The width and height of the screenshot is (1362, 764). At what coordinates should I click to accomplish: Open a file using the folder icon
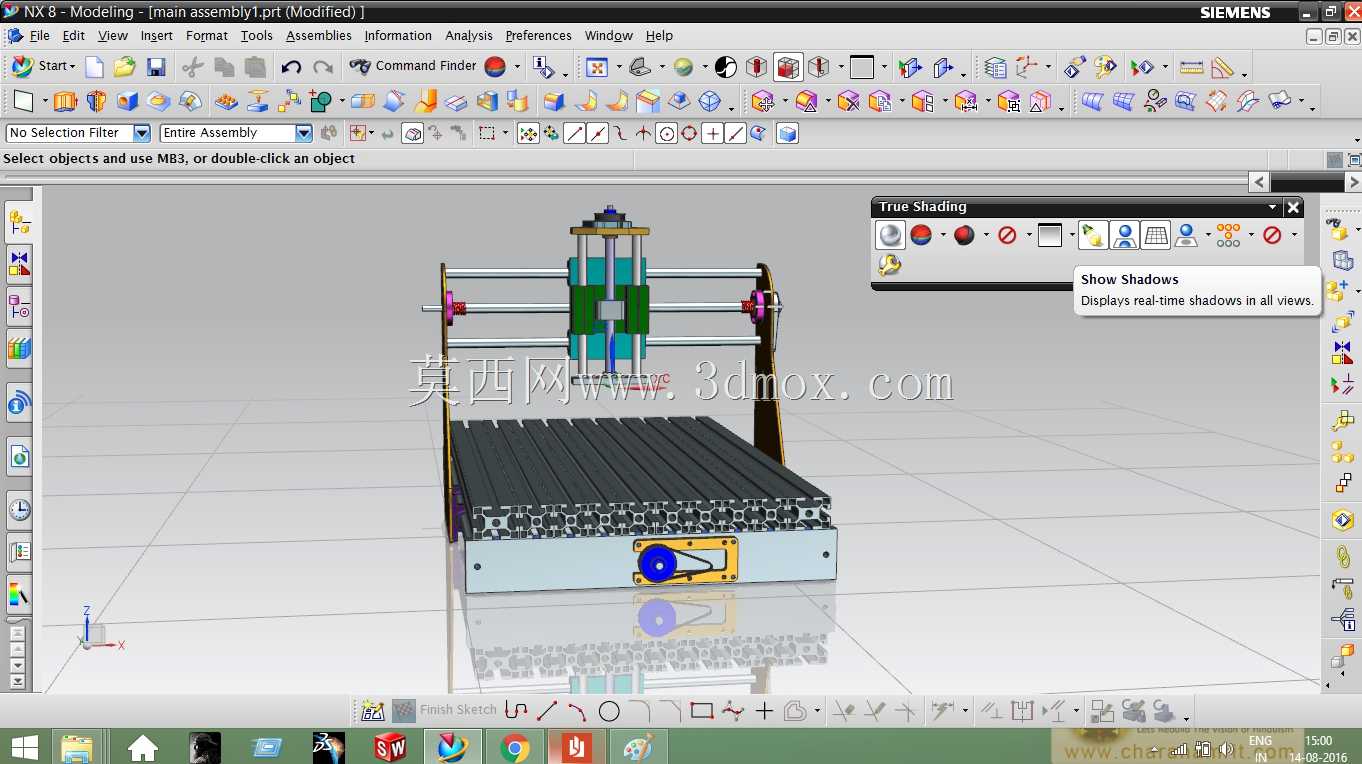[124, 67]
